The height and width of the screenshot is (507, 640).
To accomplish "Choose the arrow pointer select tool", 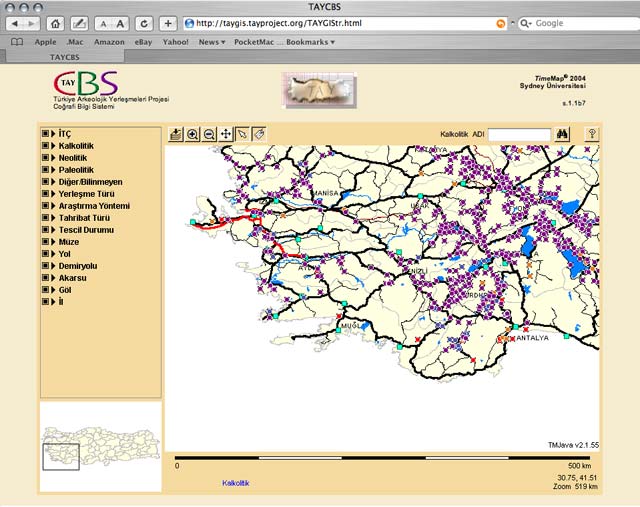I will point(242,134).
